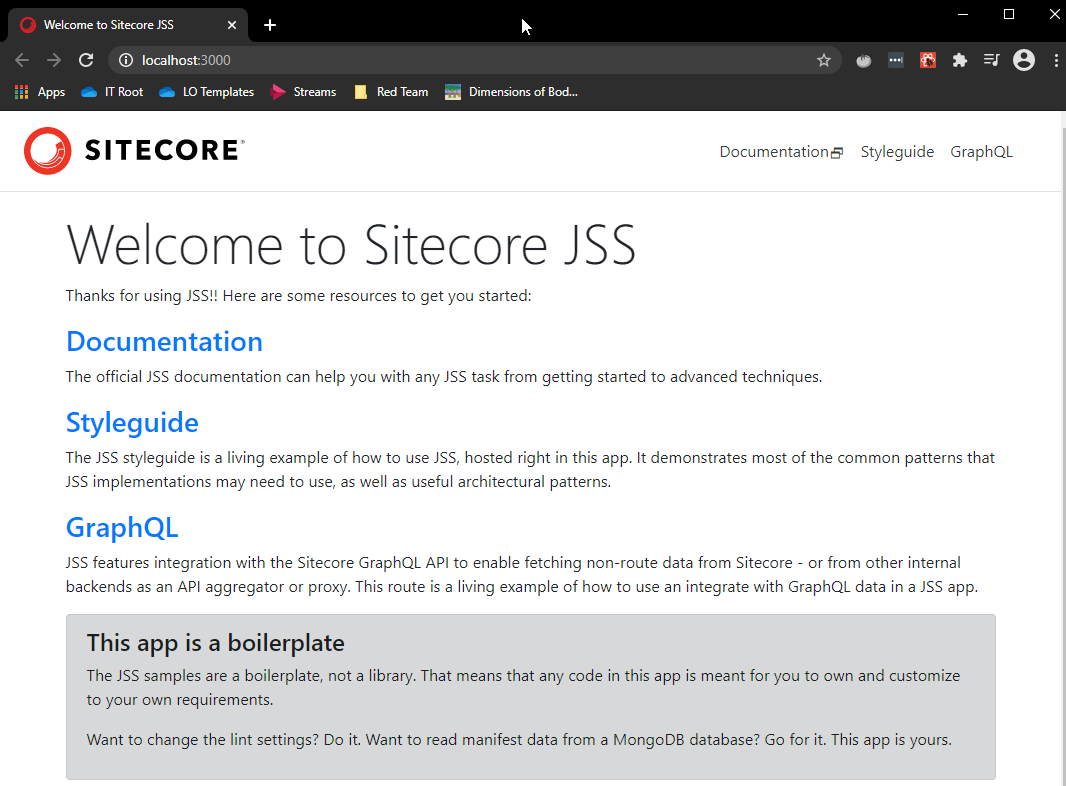
Task: Open a new browser tab
Action: tap(269, 24)
